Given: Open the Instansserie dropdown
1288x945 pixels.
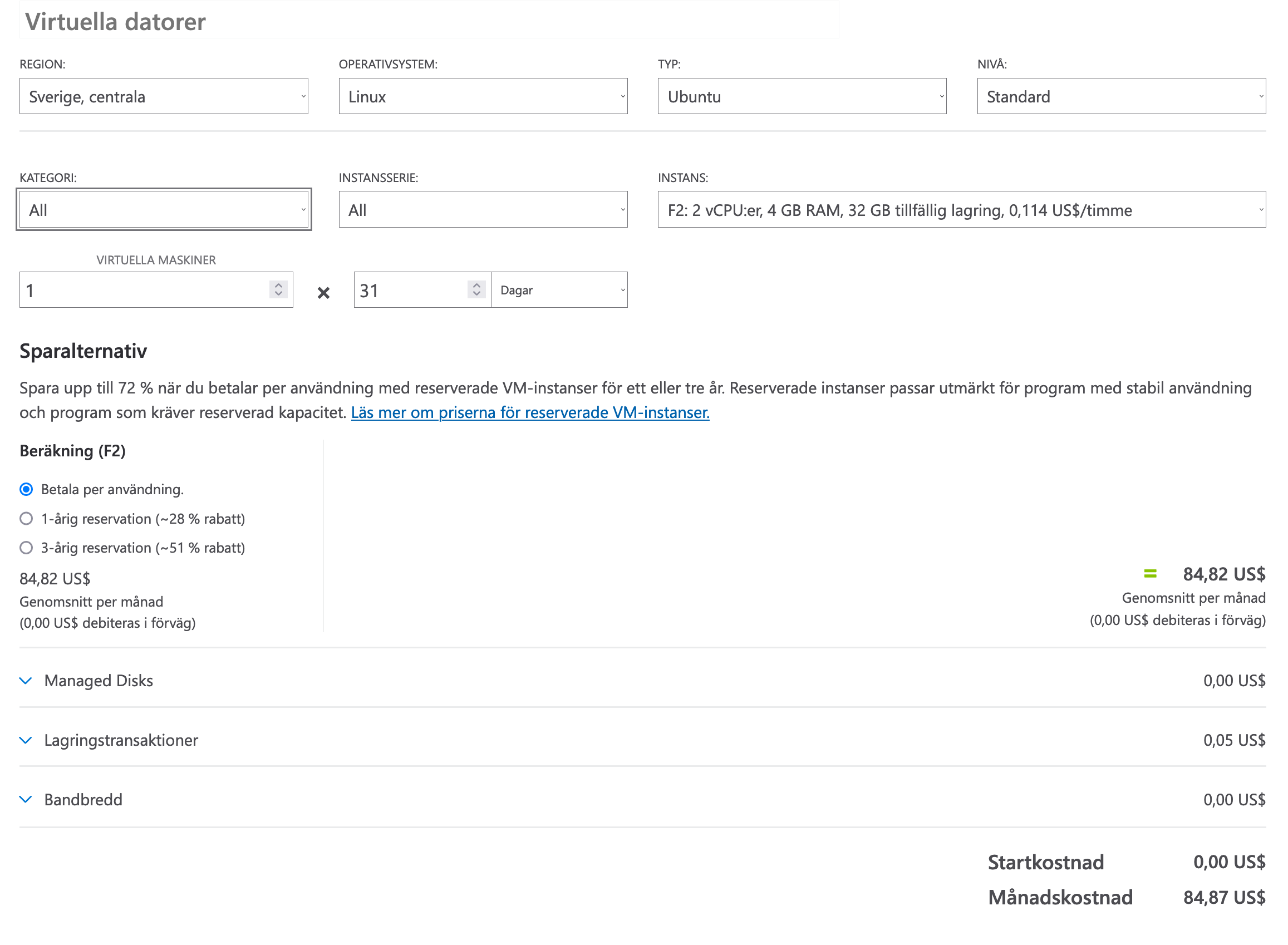Looking at the screenshot, I should (x=483, y=209).
